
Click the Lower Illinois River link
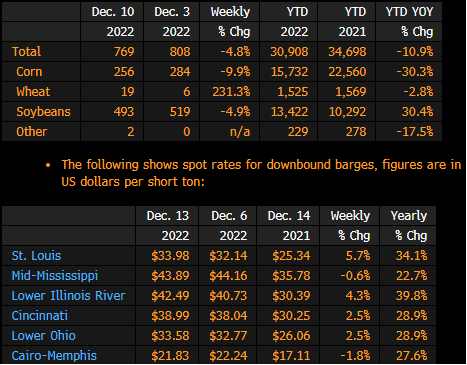coord(68,296)
